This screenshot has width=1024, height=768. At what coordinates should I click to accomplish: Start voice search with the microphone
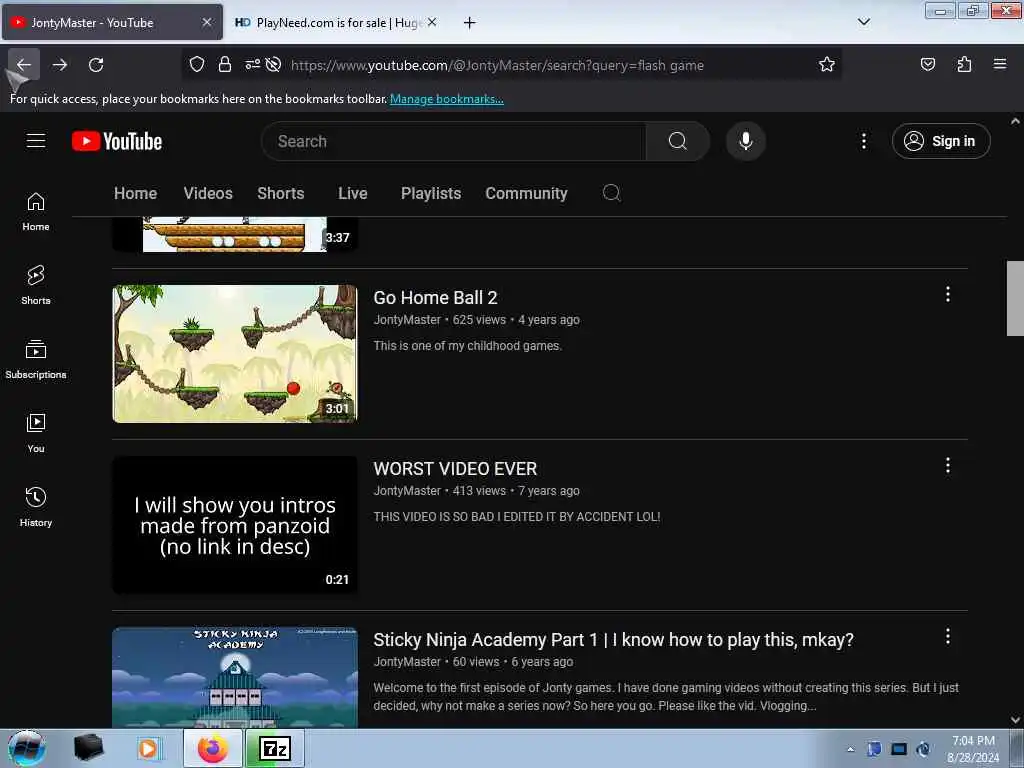(746, 141)
